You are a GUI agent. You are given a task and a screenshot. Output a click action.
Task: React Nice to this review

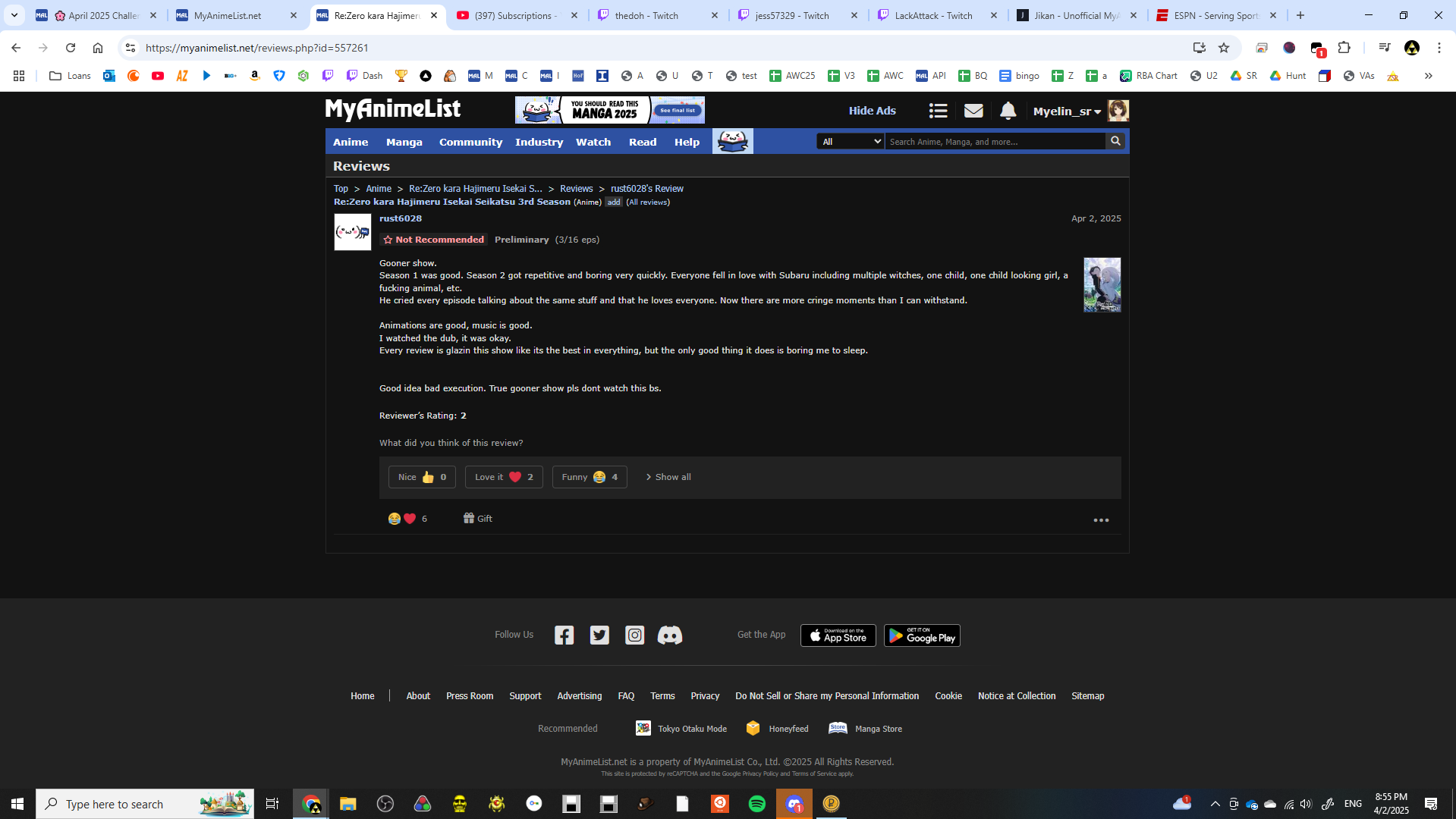[x=422, y=477]
